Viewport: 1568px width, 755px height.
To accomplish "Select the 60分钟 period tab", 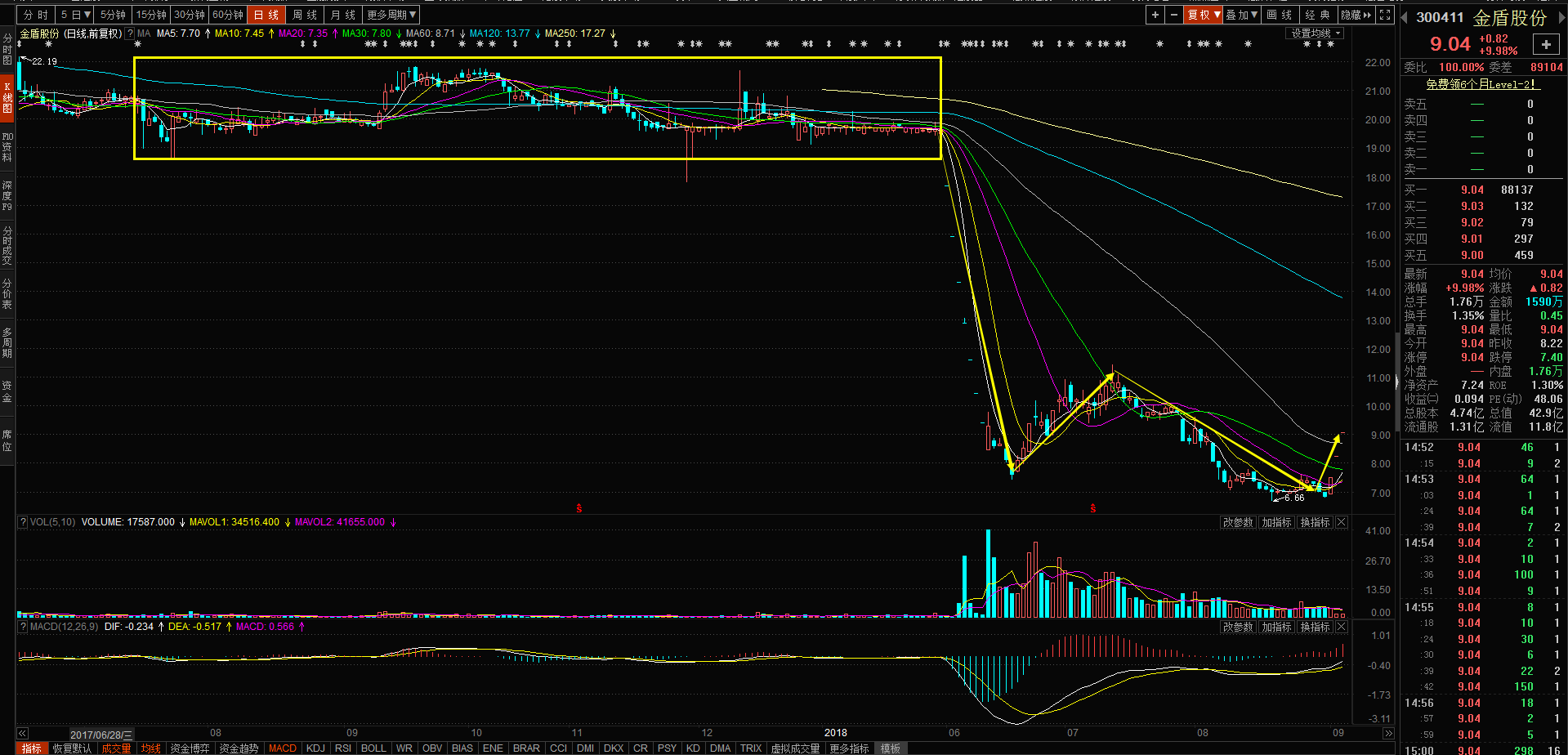I will tap(228, 15).
